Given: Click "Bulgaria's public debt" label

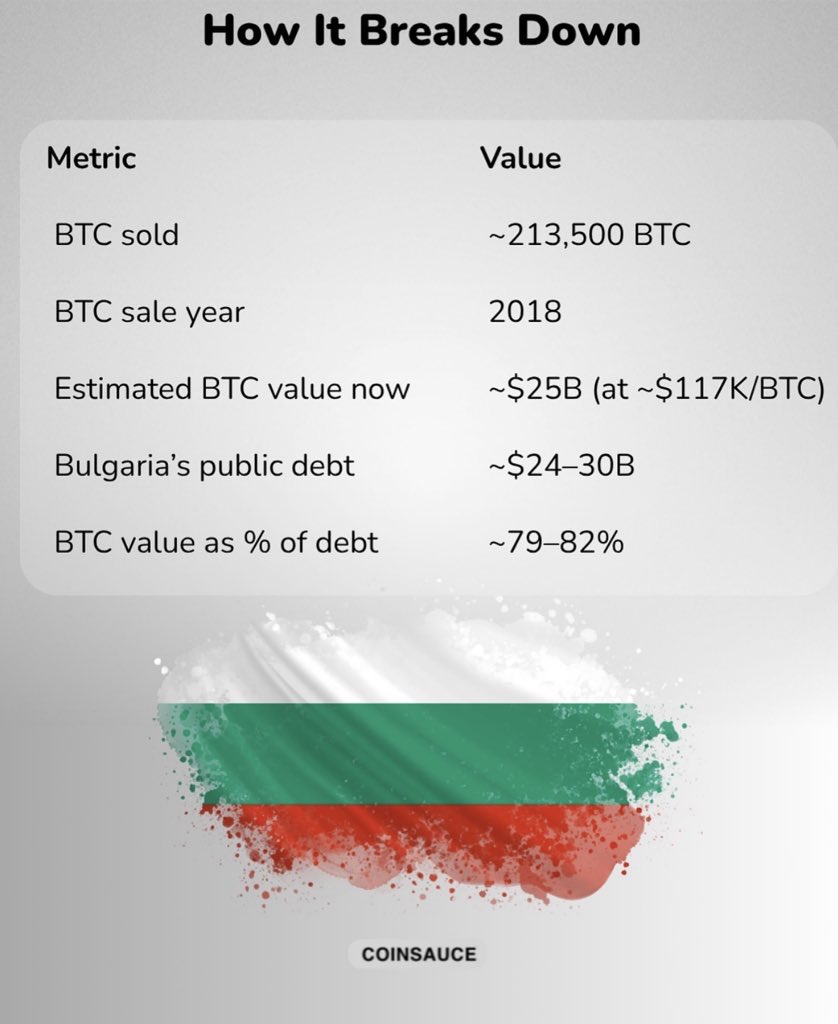Looking at the screenshot, I should pyautogui.click(x=205, y=466).
